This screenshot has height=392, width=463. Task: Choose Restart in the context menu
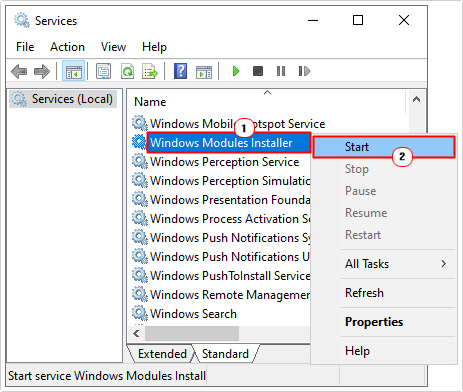pos(384,235)
